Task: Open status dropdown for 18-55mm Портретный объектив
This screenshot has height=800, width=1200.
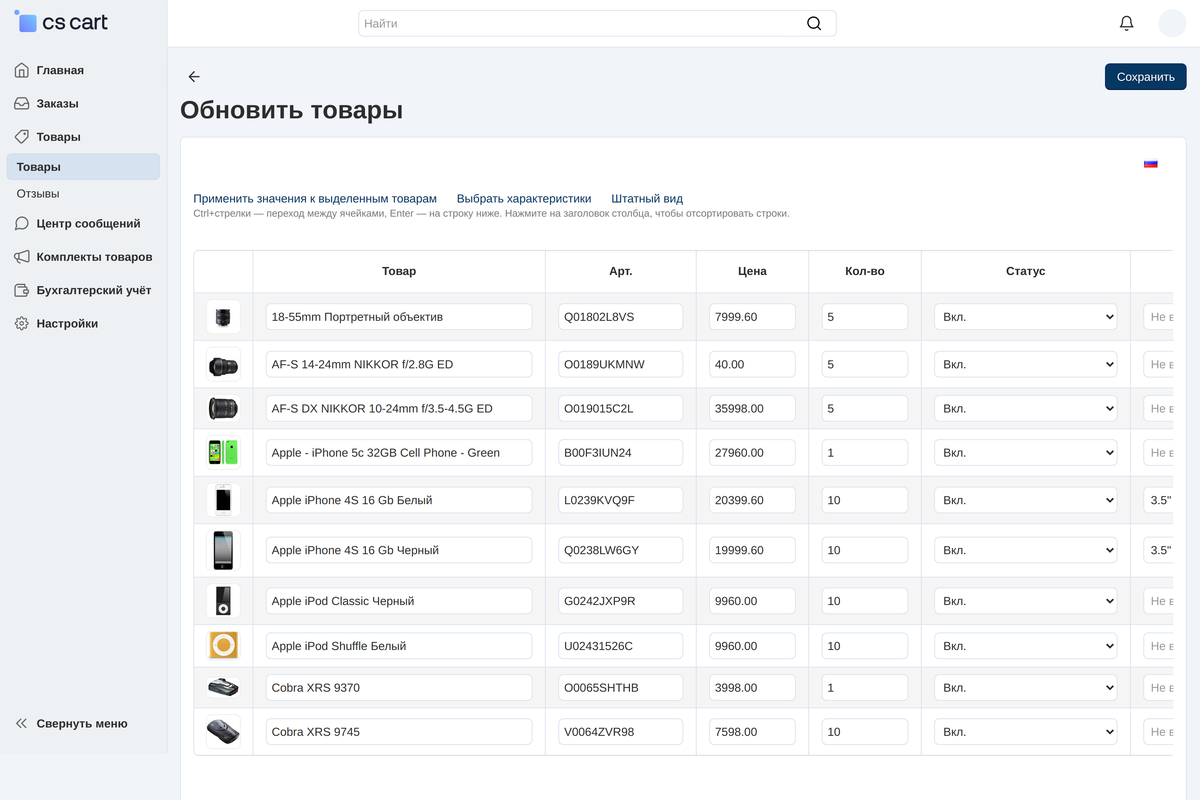Action: (1026, 317)
